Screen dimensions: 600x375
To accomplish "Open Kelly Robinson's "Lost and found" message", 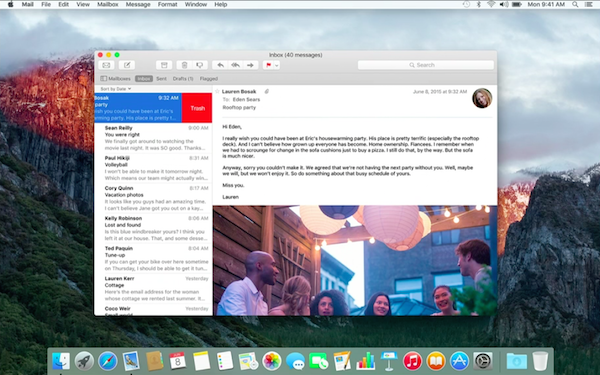I will click(x=153, y=228).
